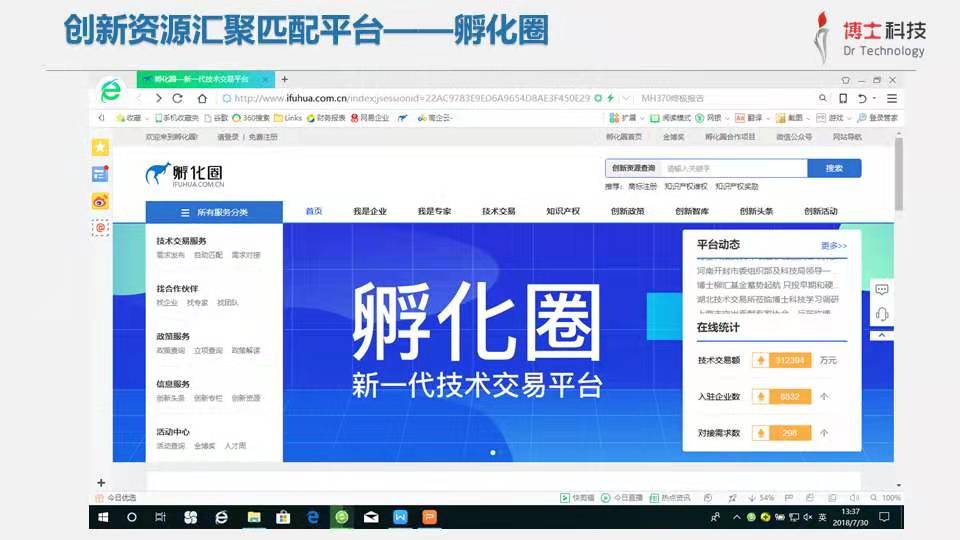Open Microsoft Store from the taskbar
This screenshot has width=960, height=540.
283,517
